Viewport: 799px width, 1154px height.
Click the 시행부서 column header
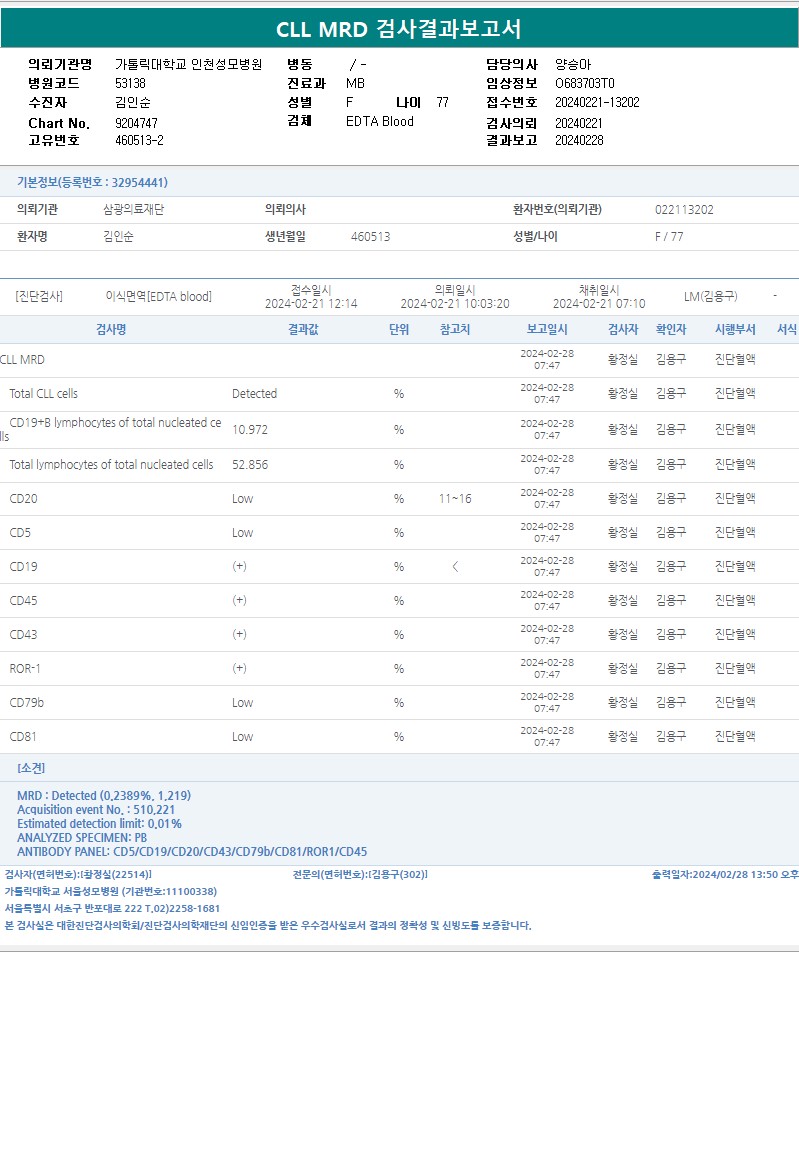(735, 329)
